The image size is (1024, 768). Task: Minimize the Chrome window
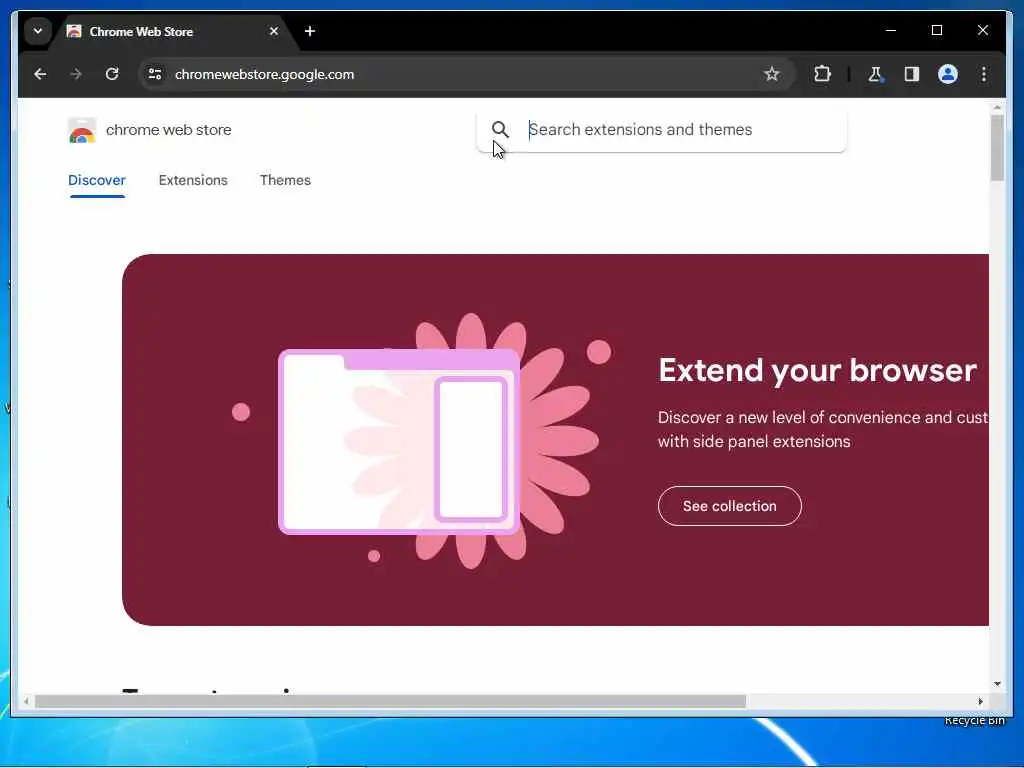click(891, 30)
